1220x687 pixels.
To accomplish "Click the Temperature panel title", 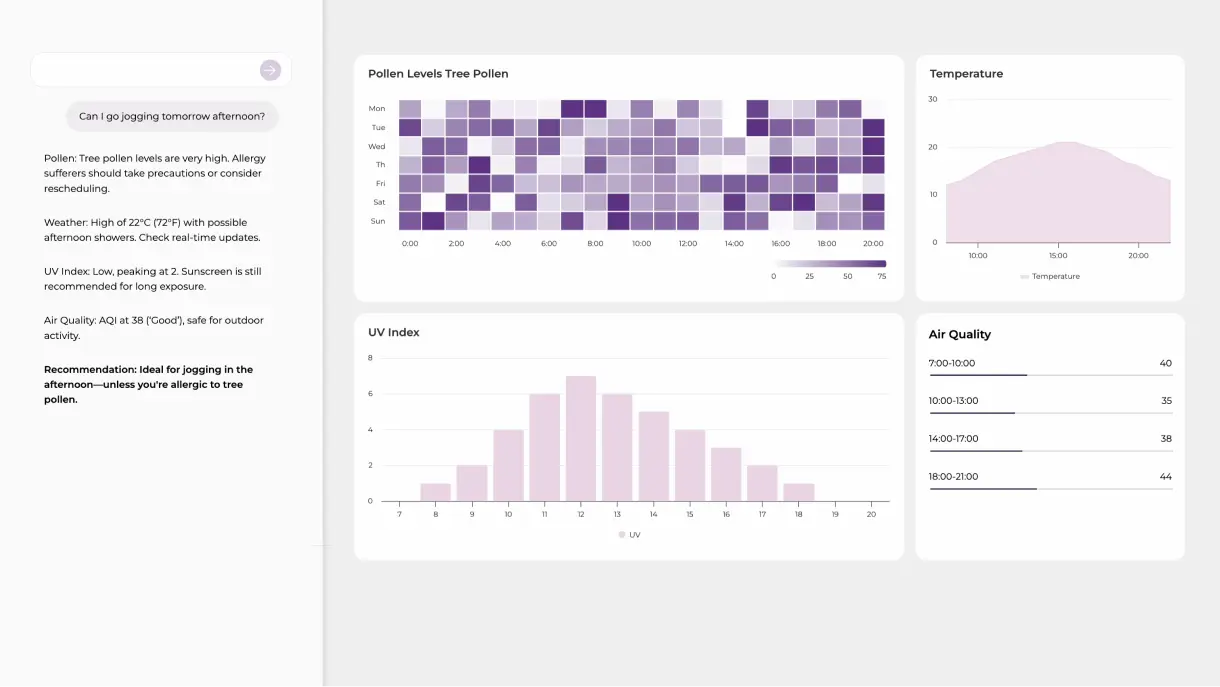I will (965, 73).
